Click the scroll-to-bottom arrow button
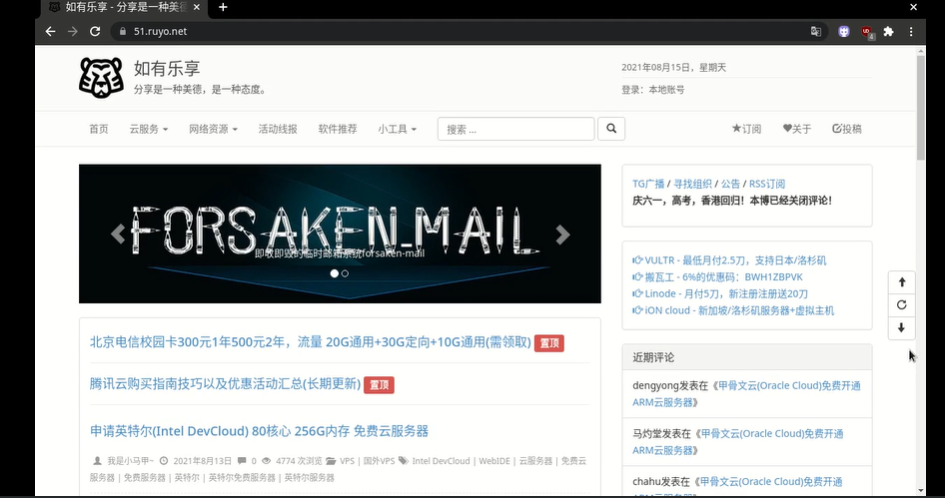The width and height of the screenshot is (945, 498). (x=901, y=328)
